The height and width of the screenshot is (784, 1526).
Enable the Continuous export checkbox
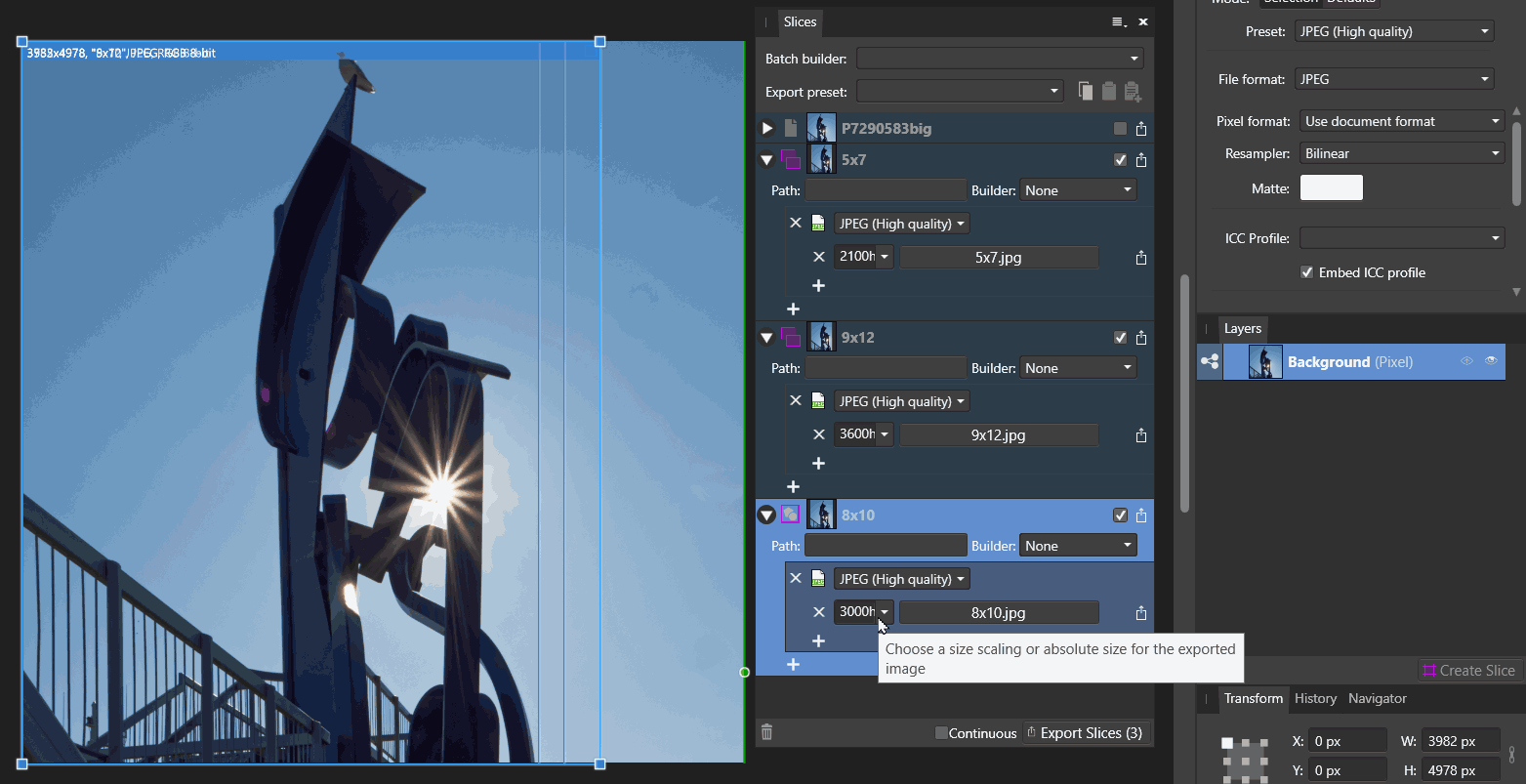[x=941, y=733]
